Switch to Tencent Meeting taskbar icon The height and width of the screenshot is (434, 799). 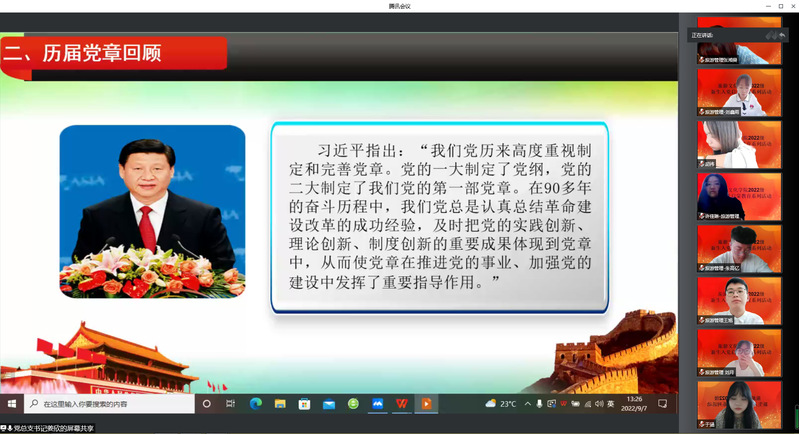coord(377,404)
